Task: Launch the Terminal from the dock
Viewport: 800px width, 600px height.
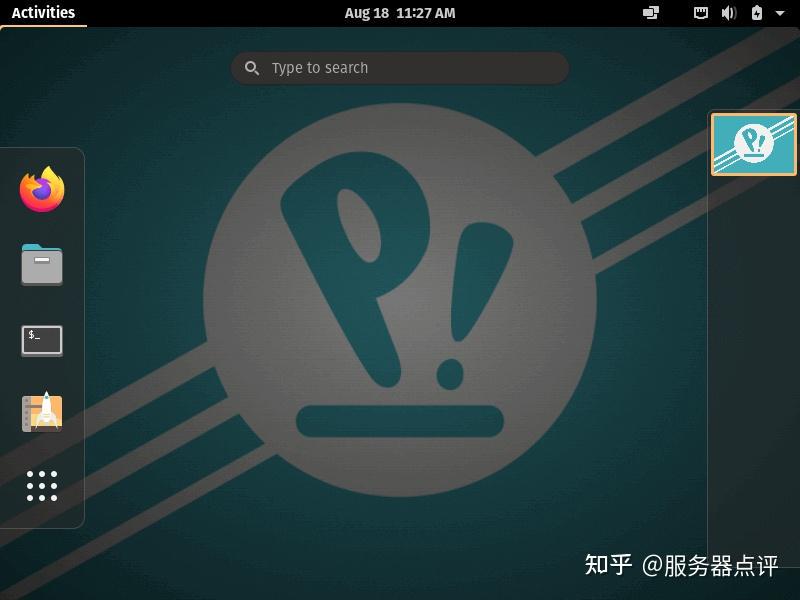Action: pos(42,340)
